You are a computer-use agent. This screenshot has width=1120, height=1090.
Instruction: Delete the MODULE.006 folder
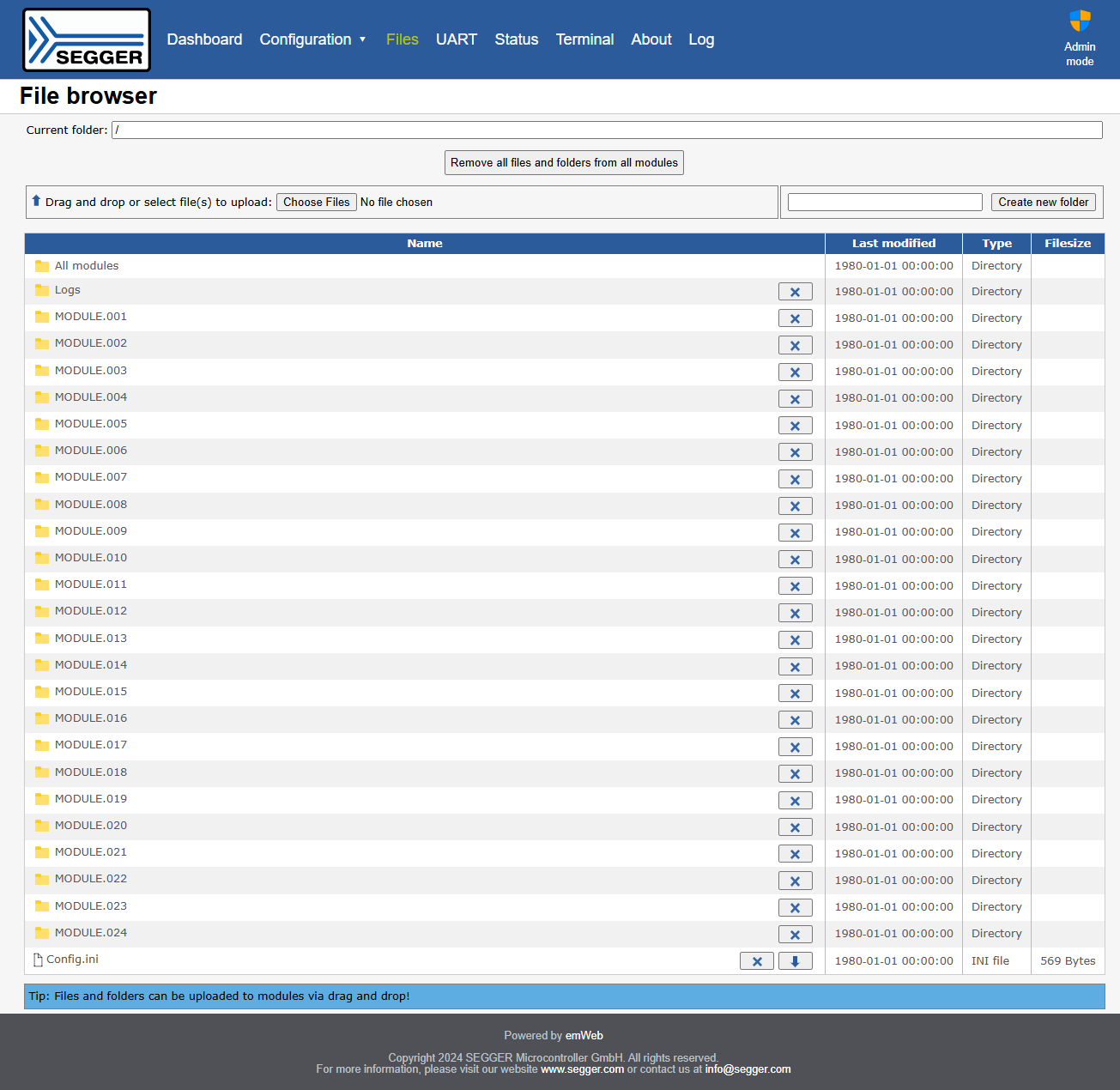pos(795,452)
